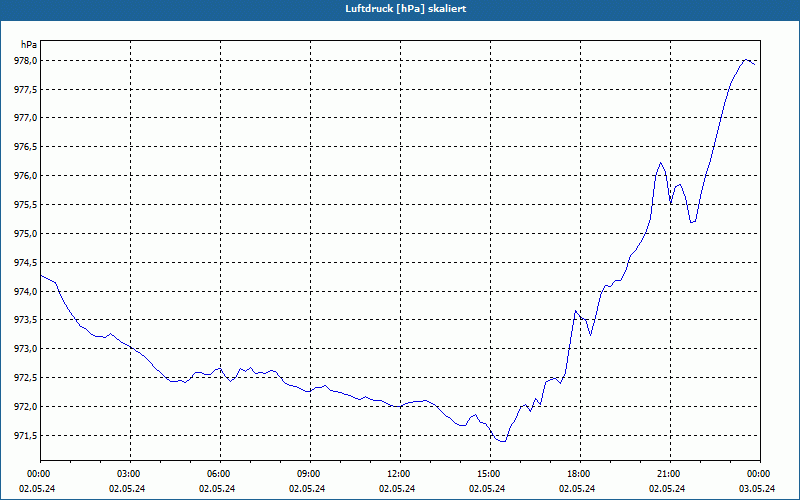Click the 02.05.24 date beneath 06:00
Screen dimensions: 800x500
tap(217, 489)
